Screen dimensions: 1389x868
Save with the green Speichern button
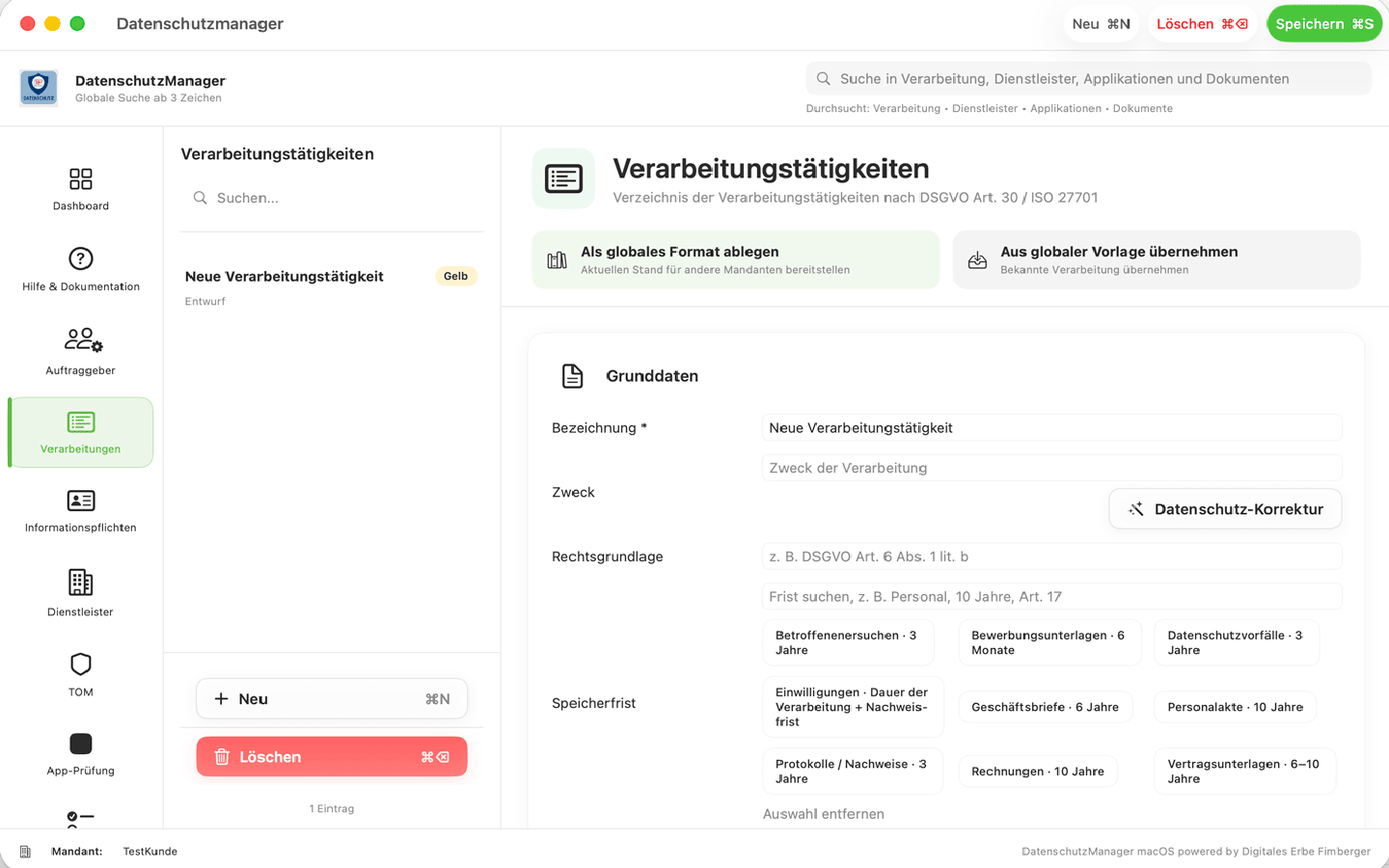(x=1324, y=24)
